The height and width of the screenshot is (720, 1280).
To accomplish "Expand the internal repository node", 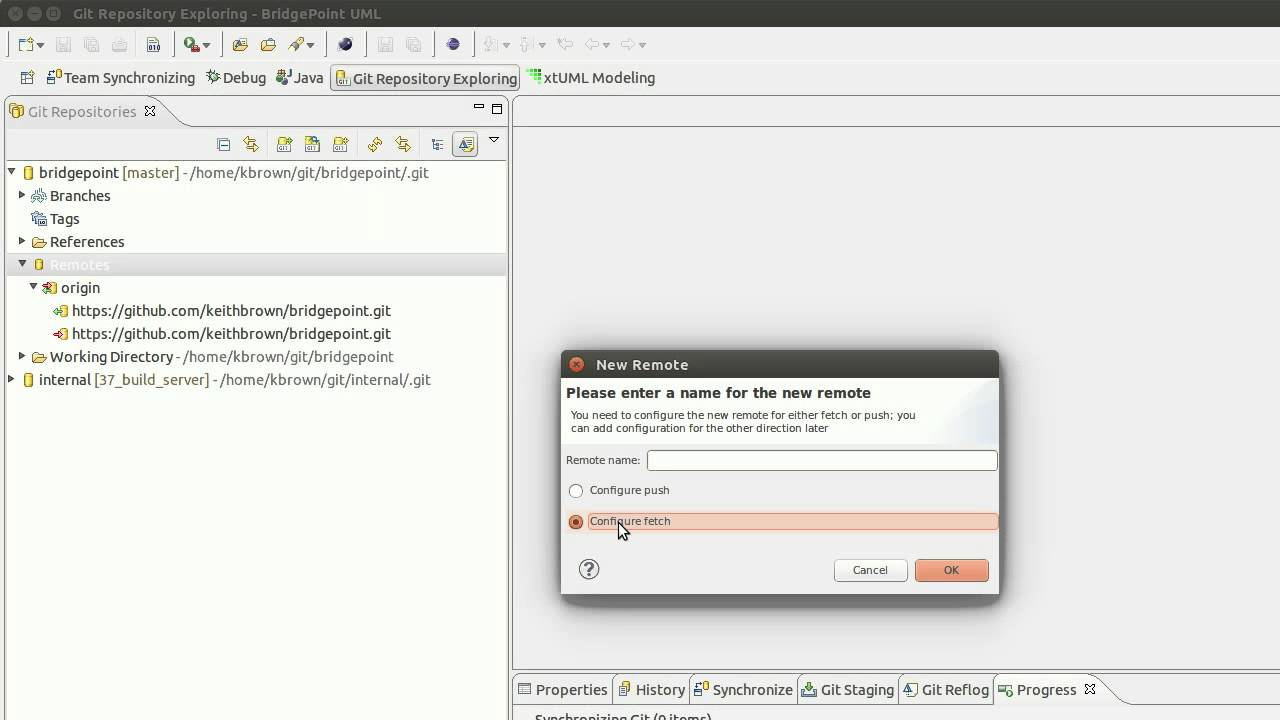I will (x=11, y=379).
